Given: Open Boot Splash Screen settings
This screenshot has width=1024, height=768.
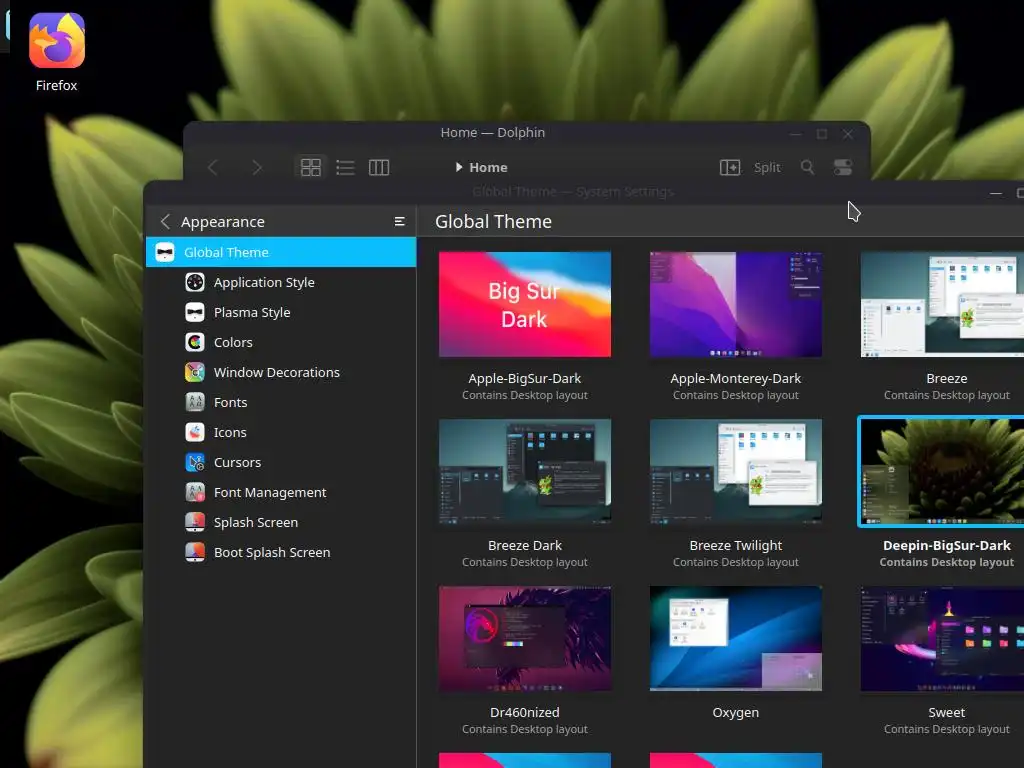Looking at the screenshot, I should click(281, 552).
